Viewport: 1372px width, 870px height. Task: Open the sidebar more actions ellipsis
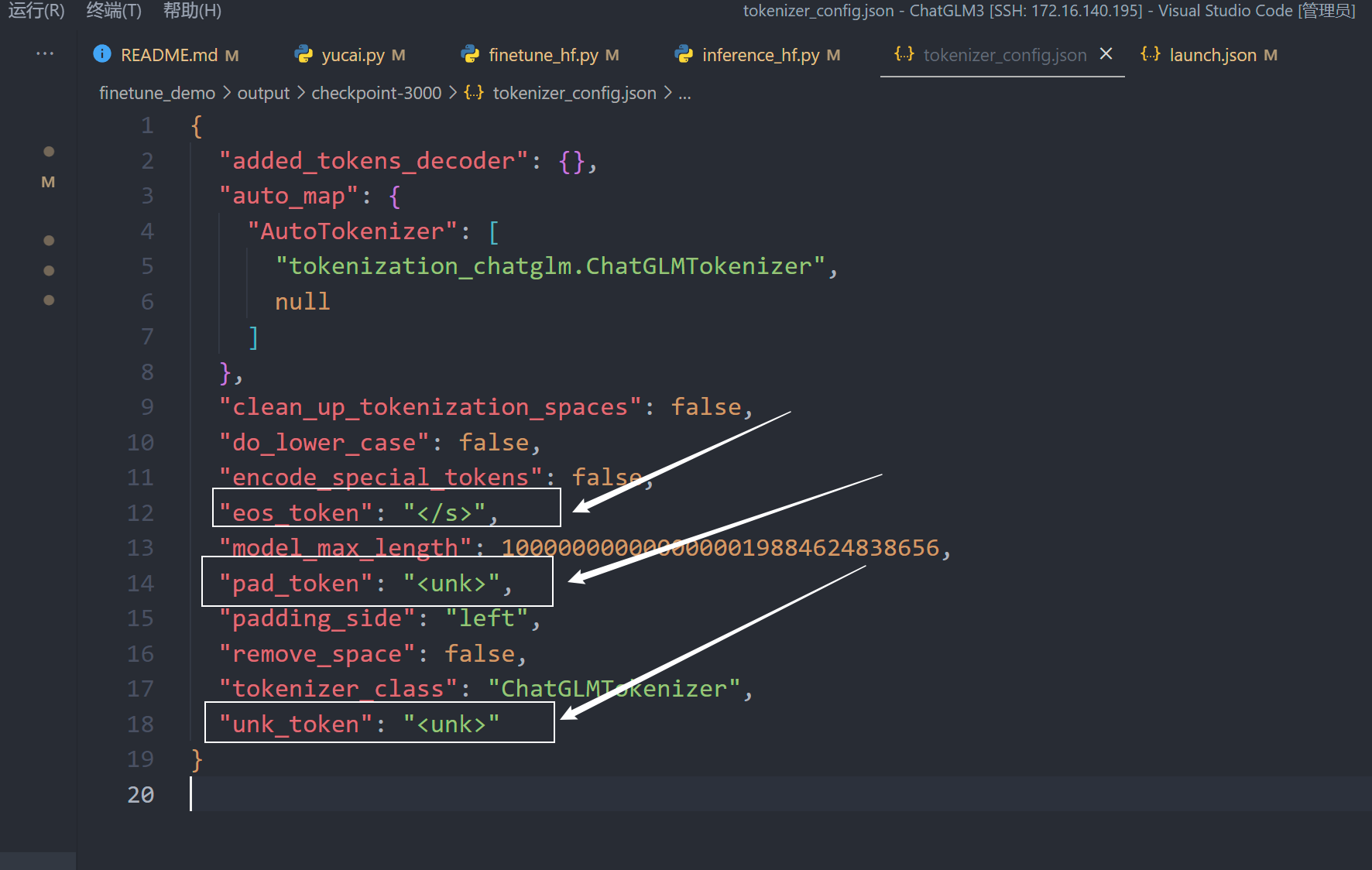click(45, 53)
